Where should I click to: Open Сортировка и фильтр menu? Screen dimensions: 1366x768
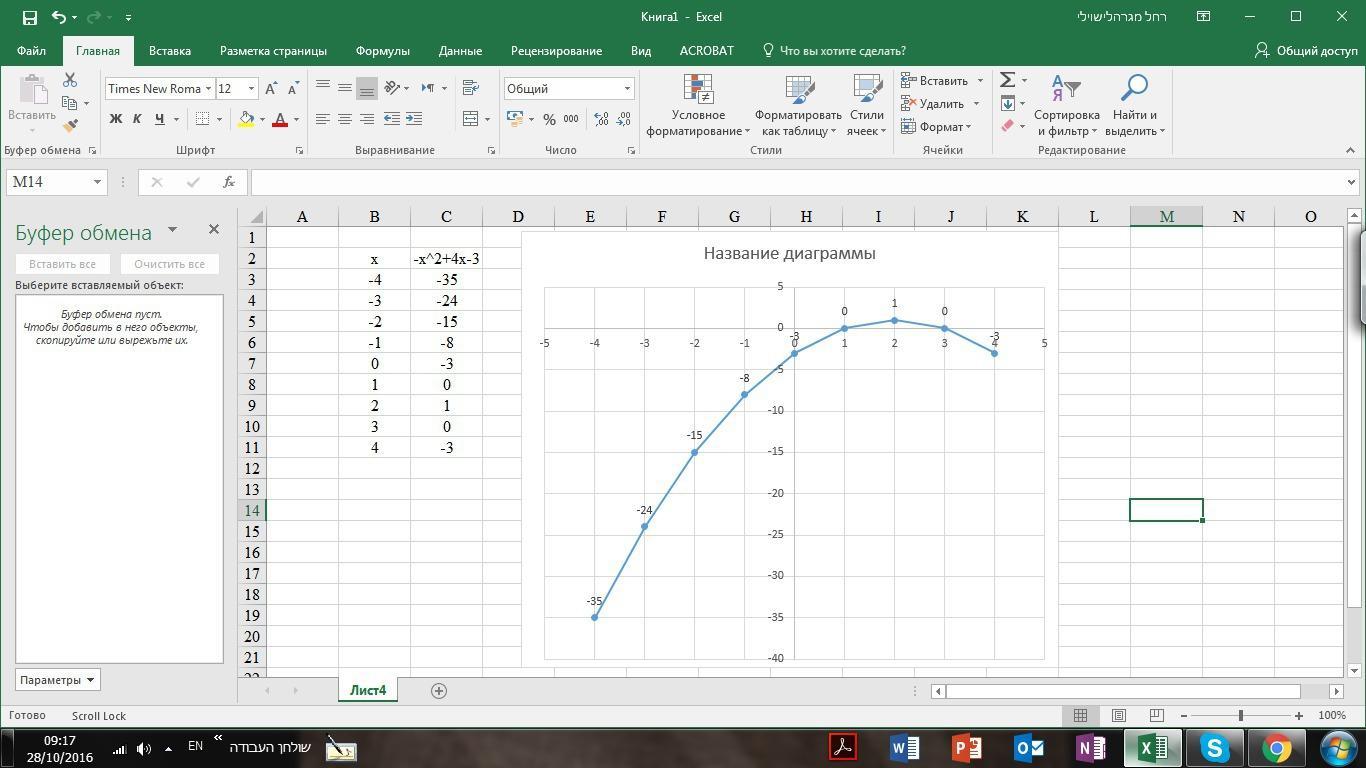click(x=1067, y=105)
